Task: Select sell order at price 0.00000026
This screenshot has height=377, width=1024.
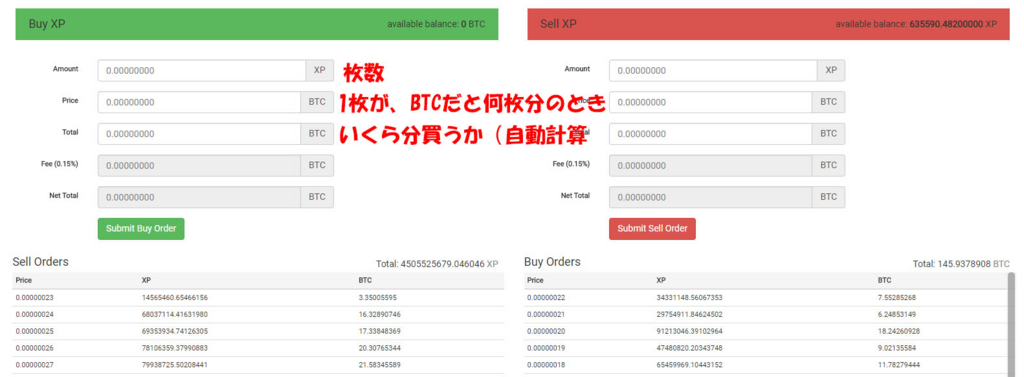Action: (258, 348)
